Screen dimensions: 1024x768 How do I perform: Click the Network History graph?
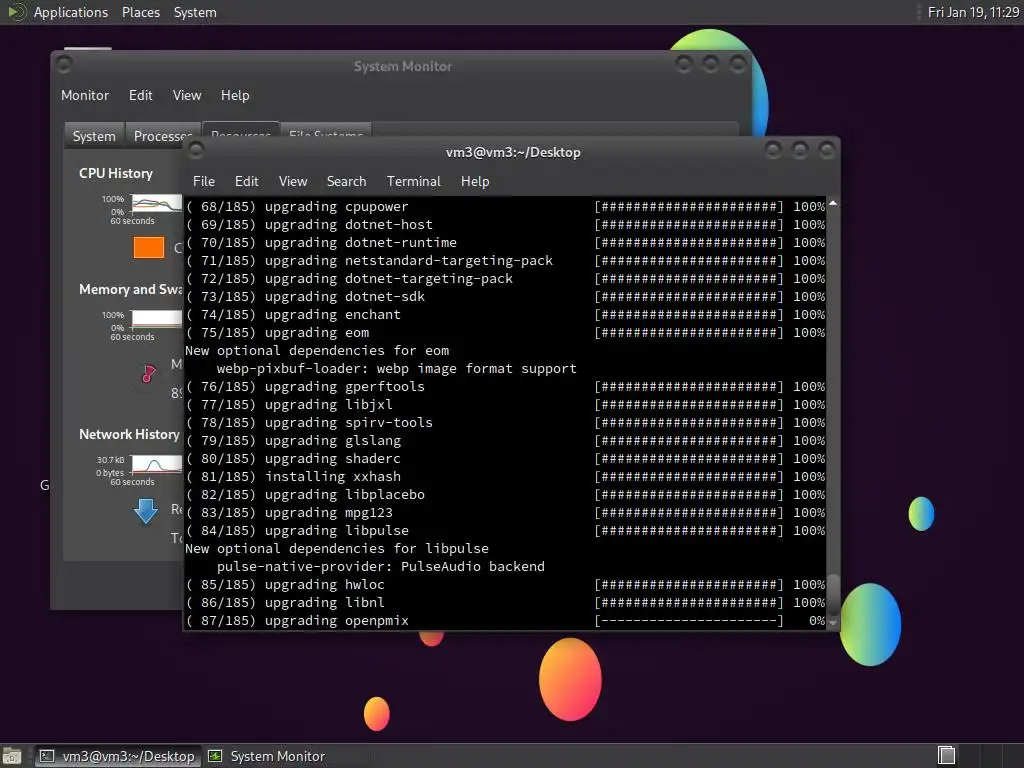(x=157, y=464)
